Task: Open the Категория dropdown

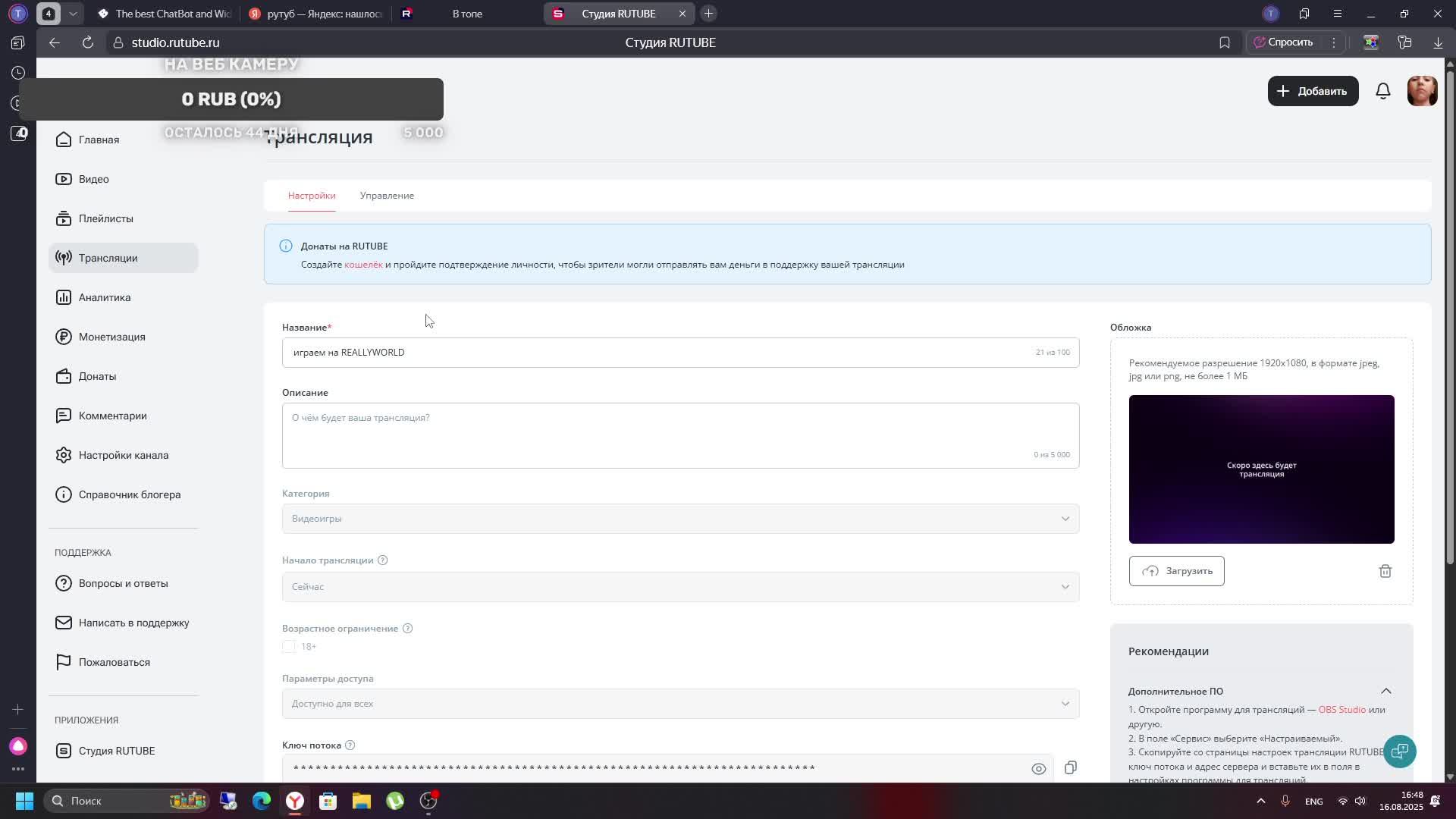Action: coord(680,519)
